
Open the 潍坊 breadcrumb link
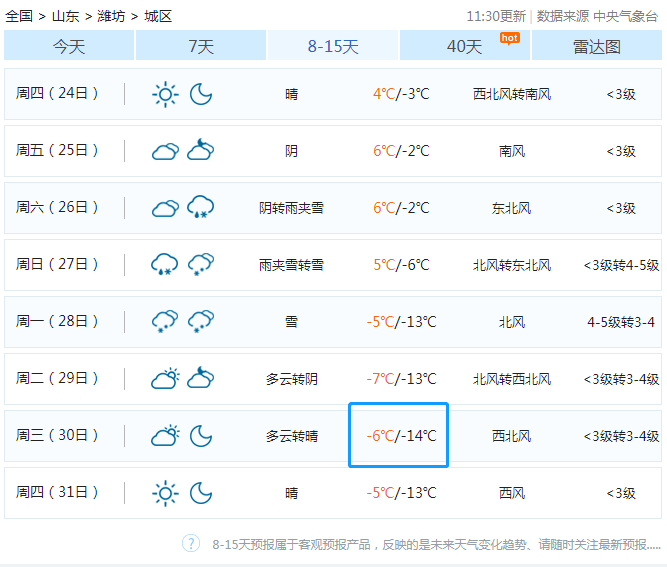pos(111,16)
